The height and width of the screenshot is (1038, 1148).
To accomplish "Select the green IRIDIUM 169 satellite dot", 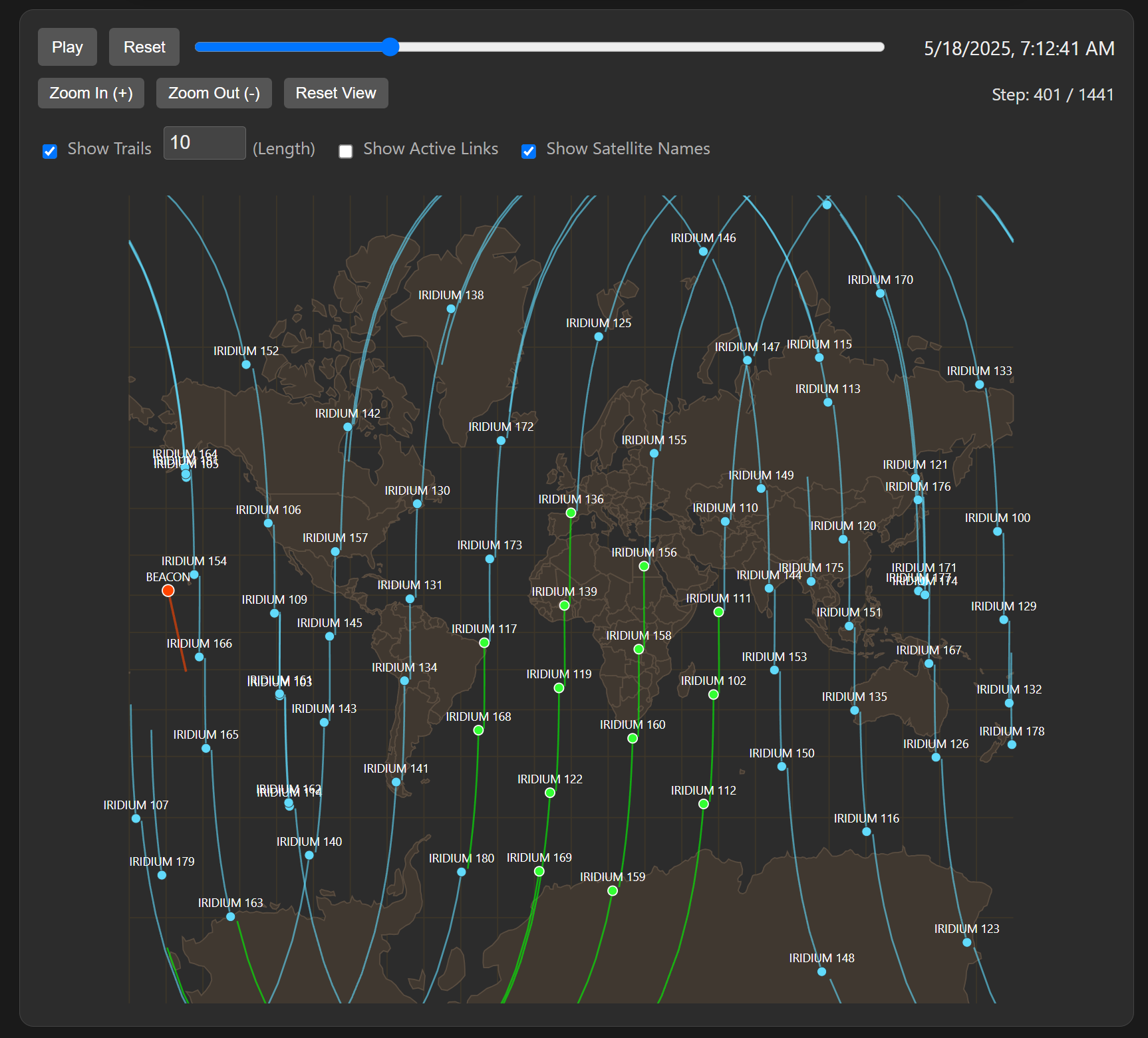I will [x=539, y=871].
